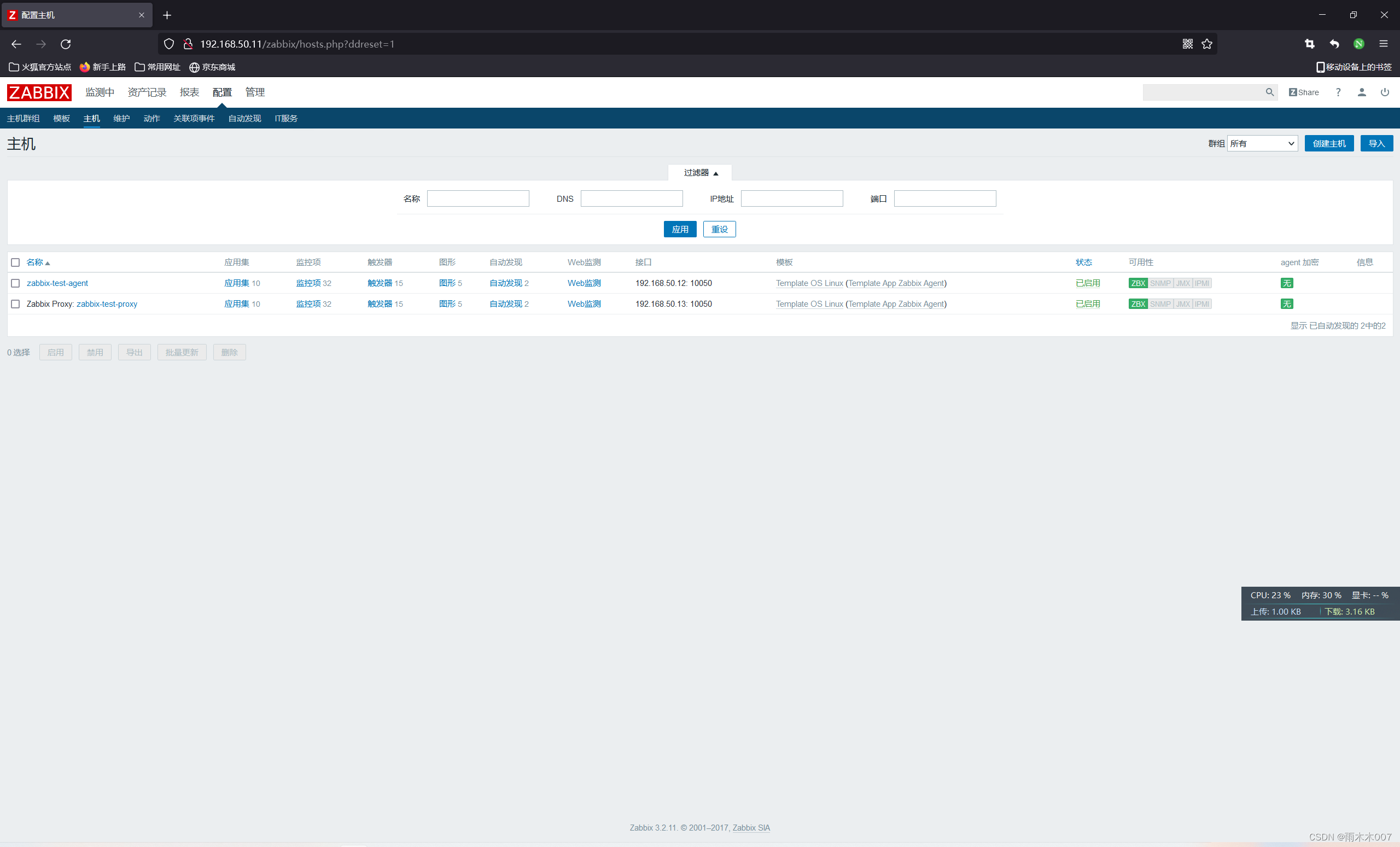Focus the IP地址 filter input field

pyautogui.click(x=791, y=198)
